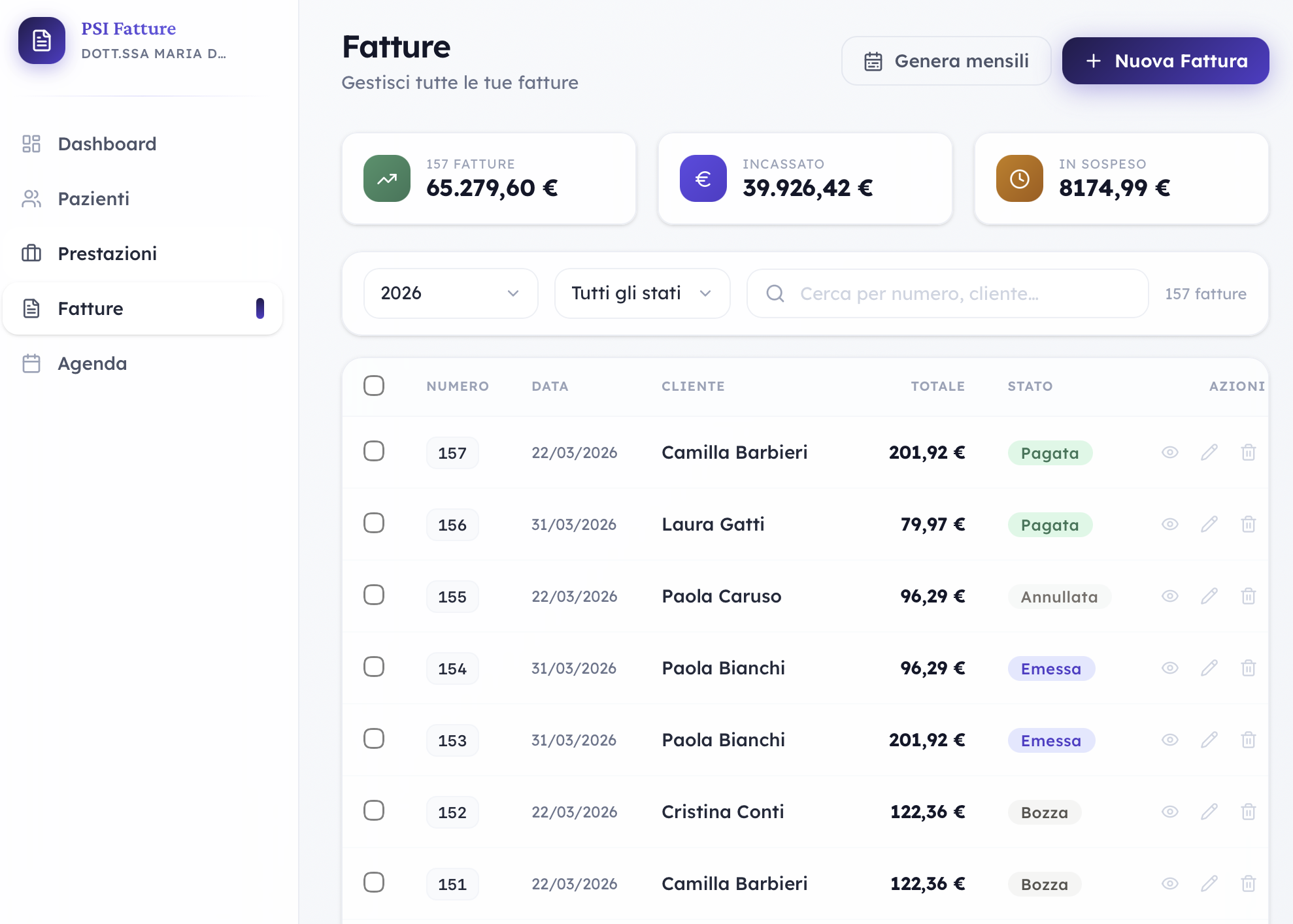The height and width of the screenshot is (924, 1293).
Task: Click the PSI Fatture logo icon
Action: pyautogui.click(x=42, y=41)
